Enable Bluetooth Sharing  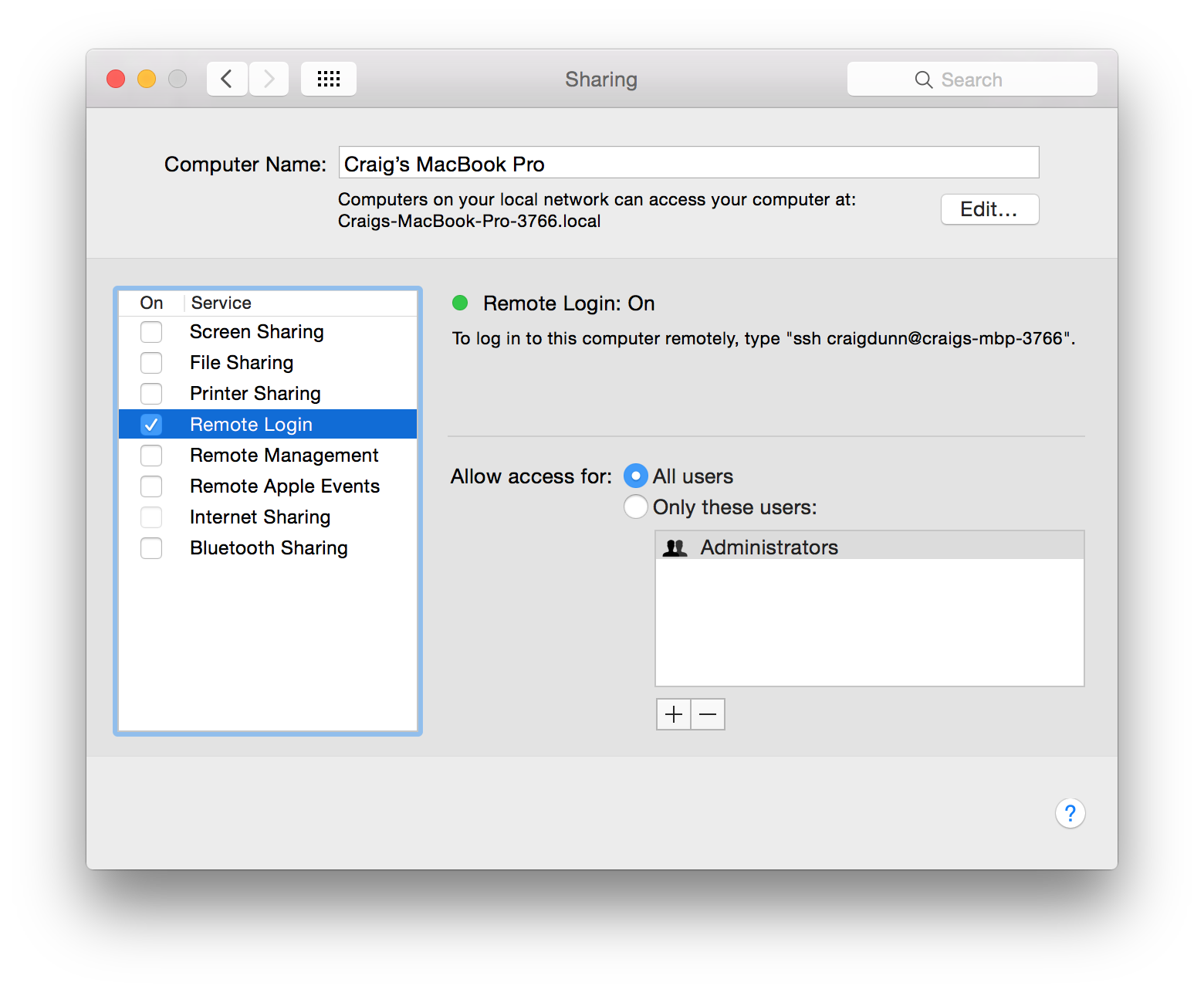tap(151, 547)
